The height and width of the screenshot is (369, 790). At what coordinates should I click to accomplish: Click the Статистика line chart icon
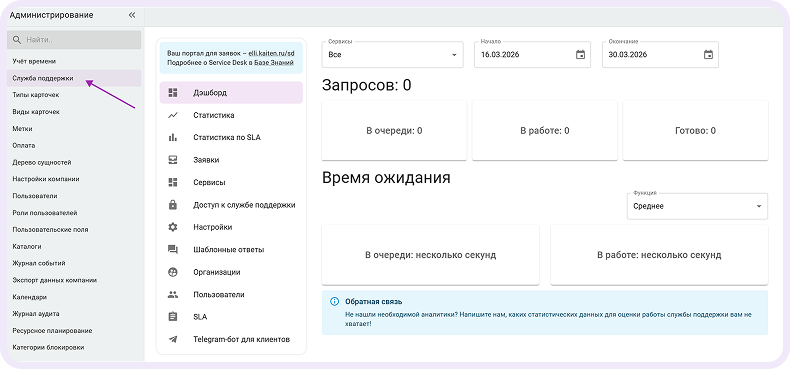pos(173,115)
